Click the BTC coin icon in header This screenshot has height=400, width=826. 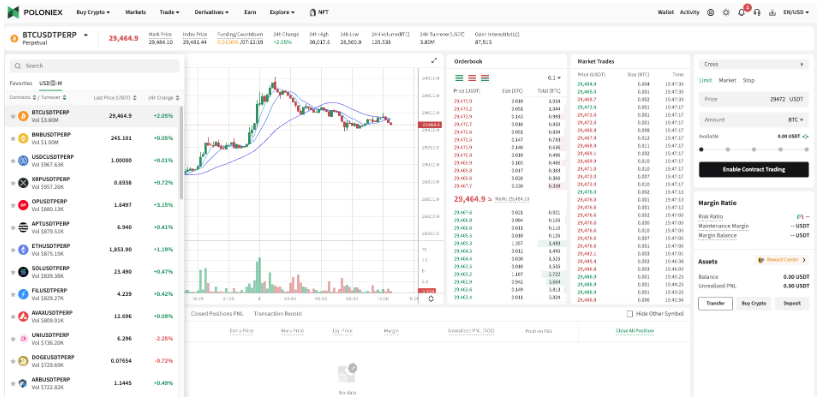[14, 38]
